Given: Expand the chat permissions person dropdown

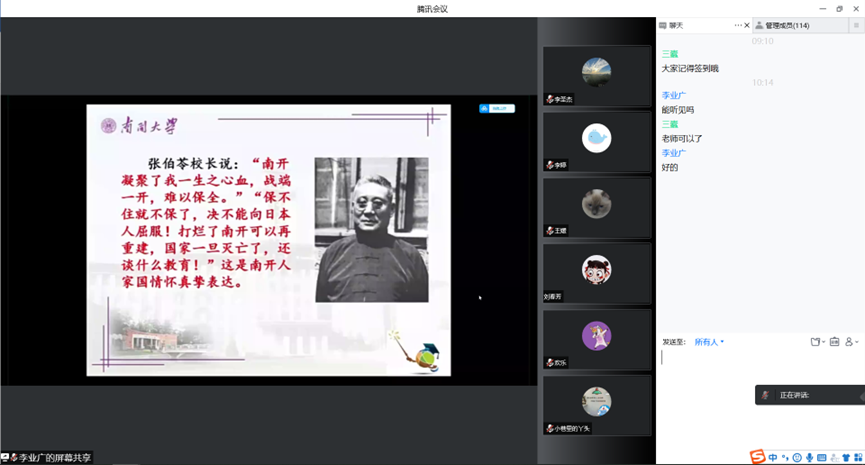Looking at the screenshot, I should (x=851, y=342).
